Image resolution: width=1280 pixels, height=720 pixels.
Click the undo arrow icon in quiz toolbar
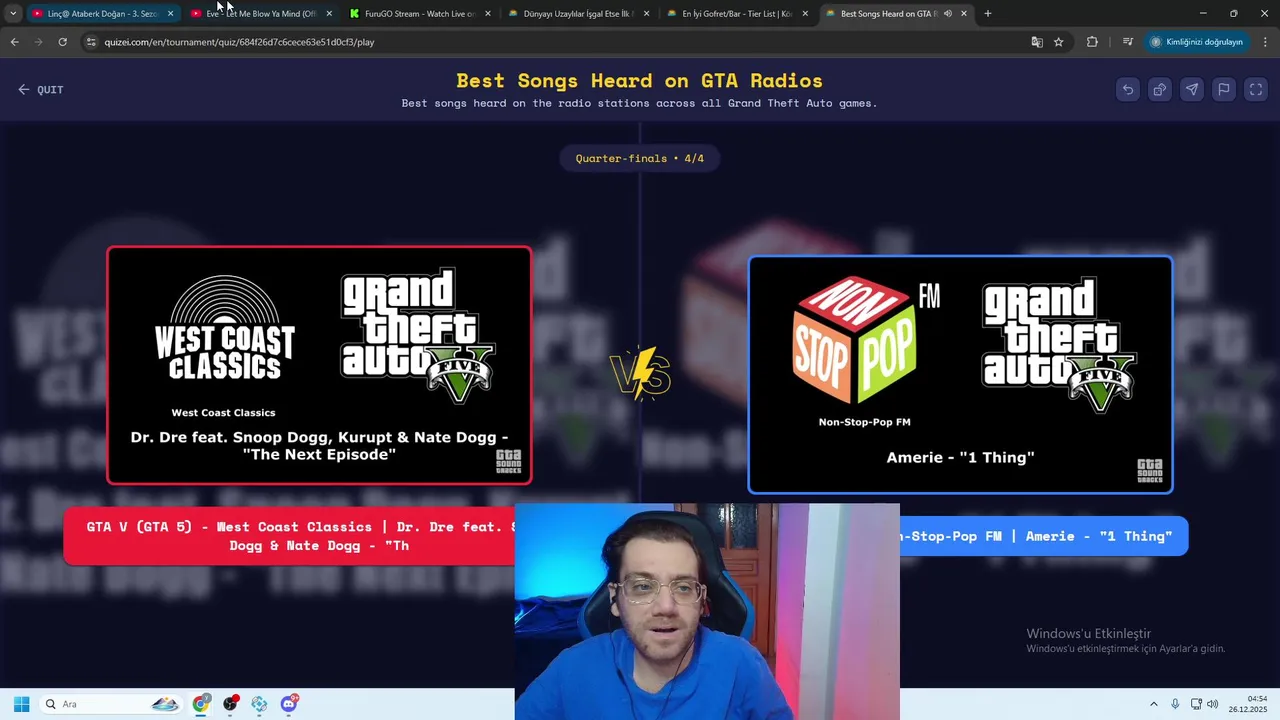(x=1128, y=90)
